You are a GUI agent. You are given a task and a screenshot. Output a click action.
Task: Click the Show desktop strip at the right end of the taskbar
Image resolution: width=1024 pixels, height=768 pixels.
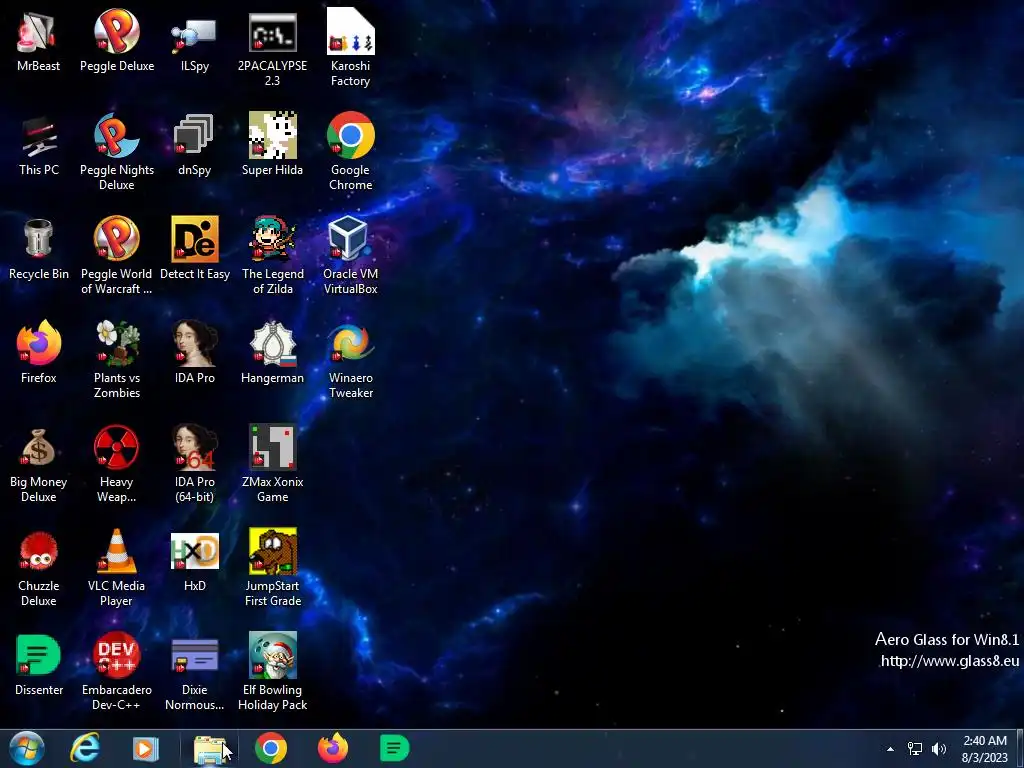pos(1020,748)
